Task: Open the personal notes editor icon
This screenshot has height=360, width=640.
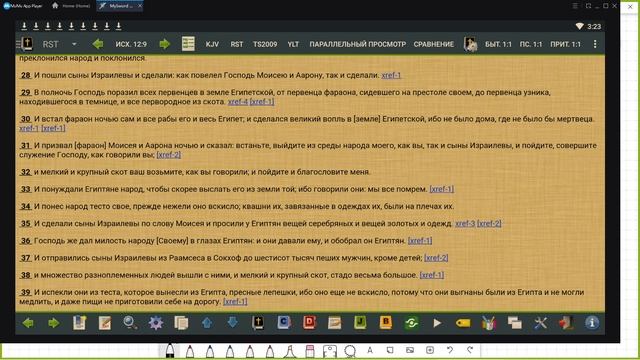Action: pyautogui.click(x=105, y=323)
